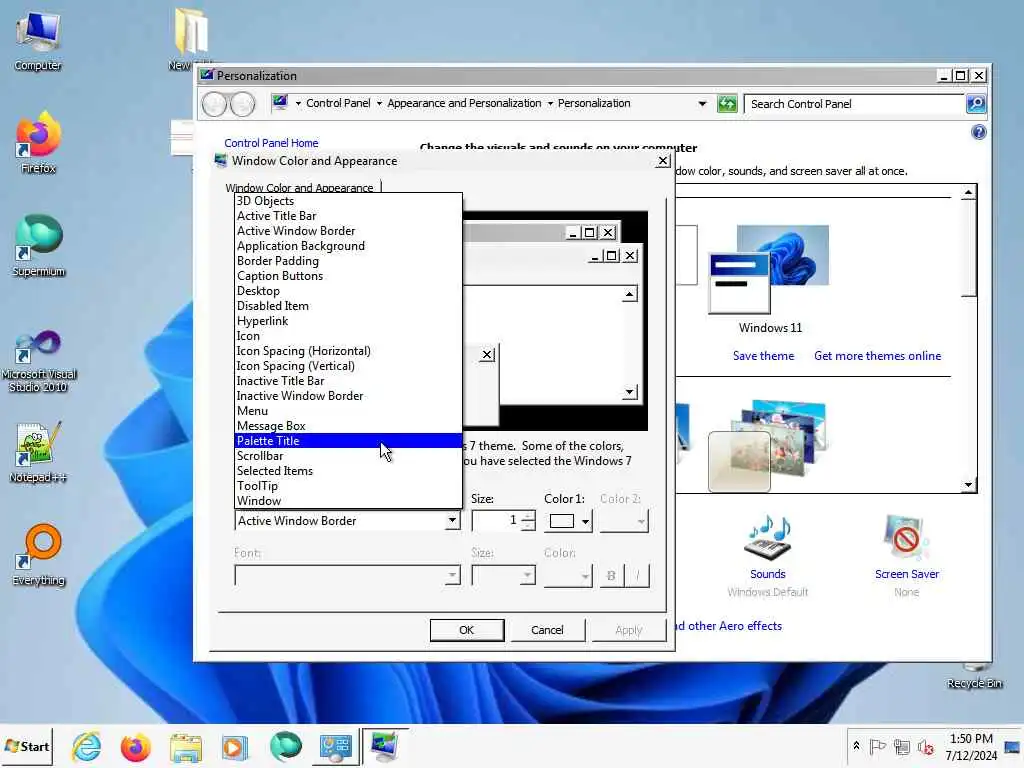Select 3D Objects in item list

[x=348, y=201]
